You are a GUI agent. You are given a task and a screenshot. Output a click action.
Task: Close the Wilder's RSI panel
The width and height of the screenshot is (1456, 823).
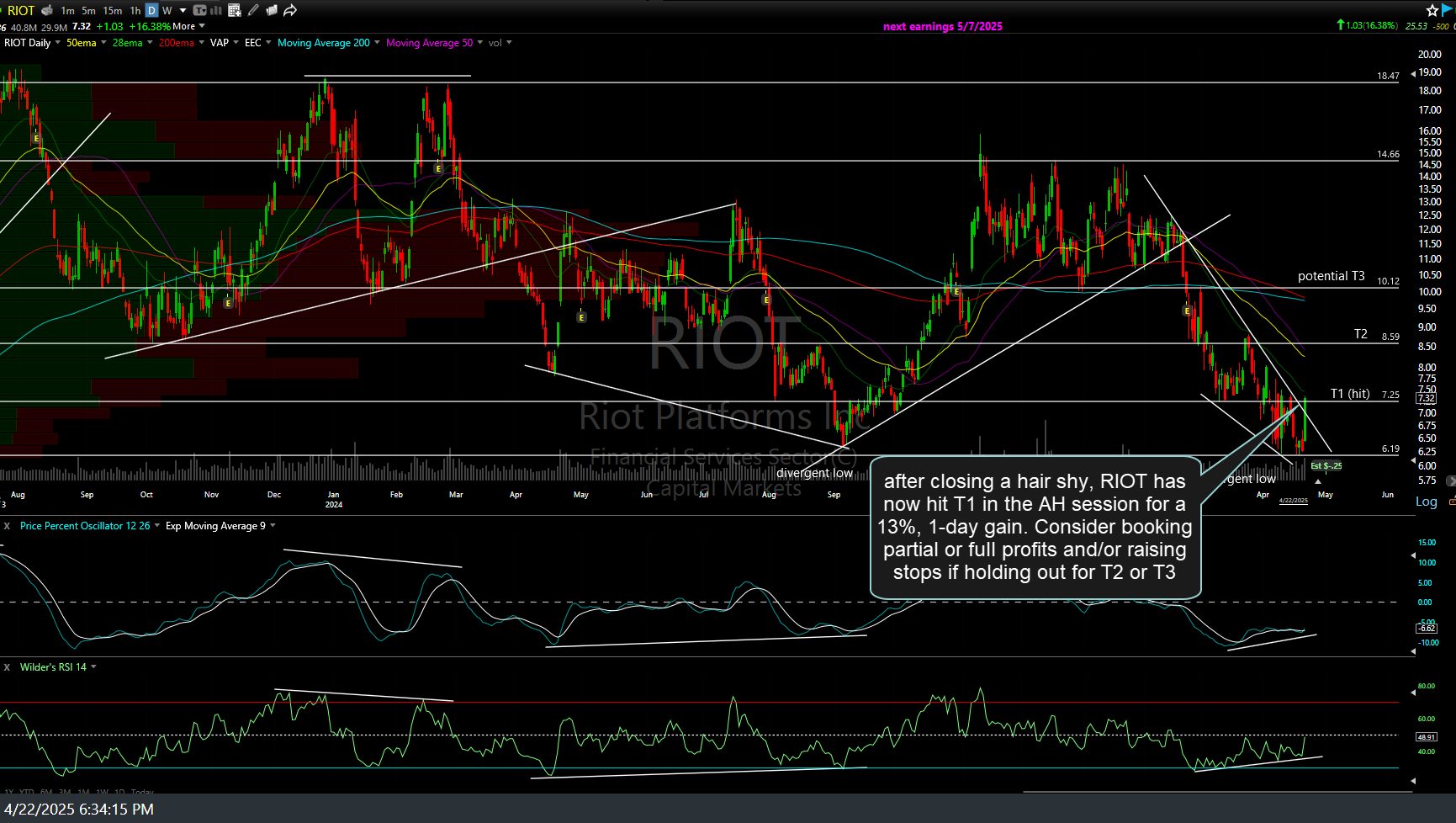[x=7, y=667]
